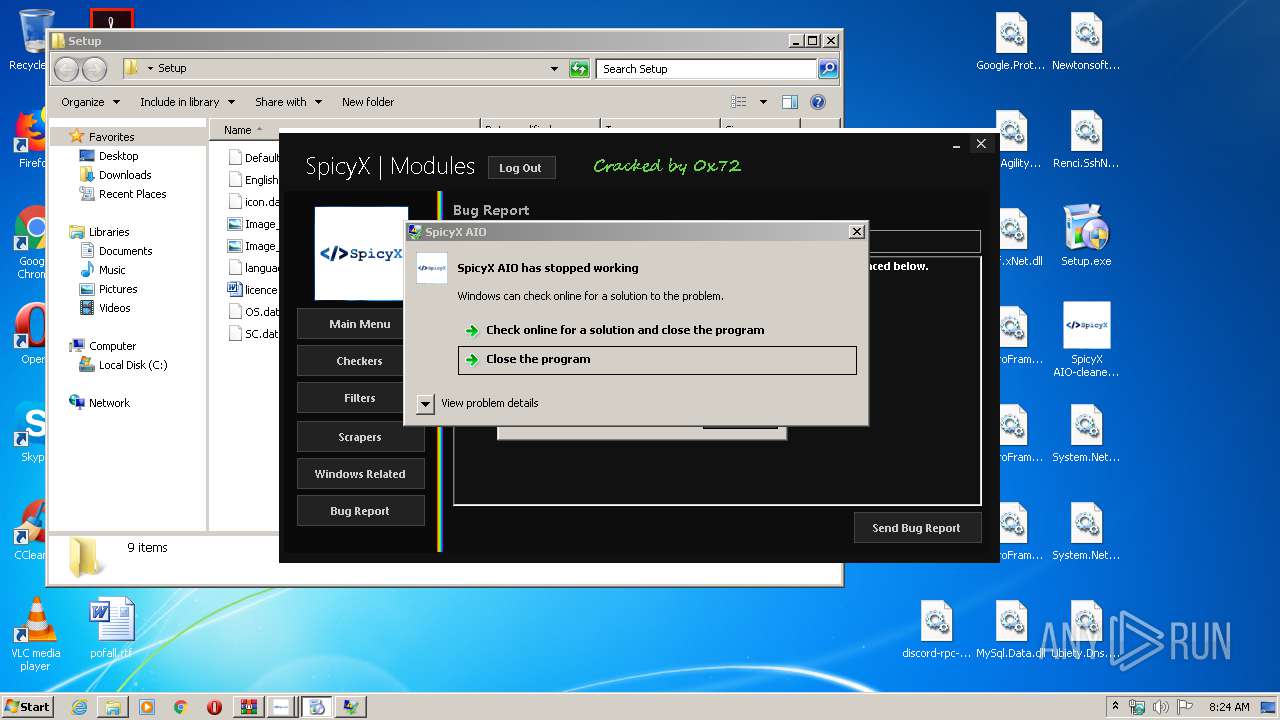Screen dimensions: 1280x720
Task: Open VLC media player shortcut
Action: click(36, 635)
